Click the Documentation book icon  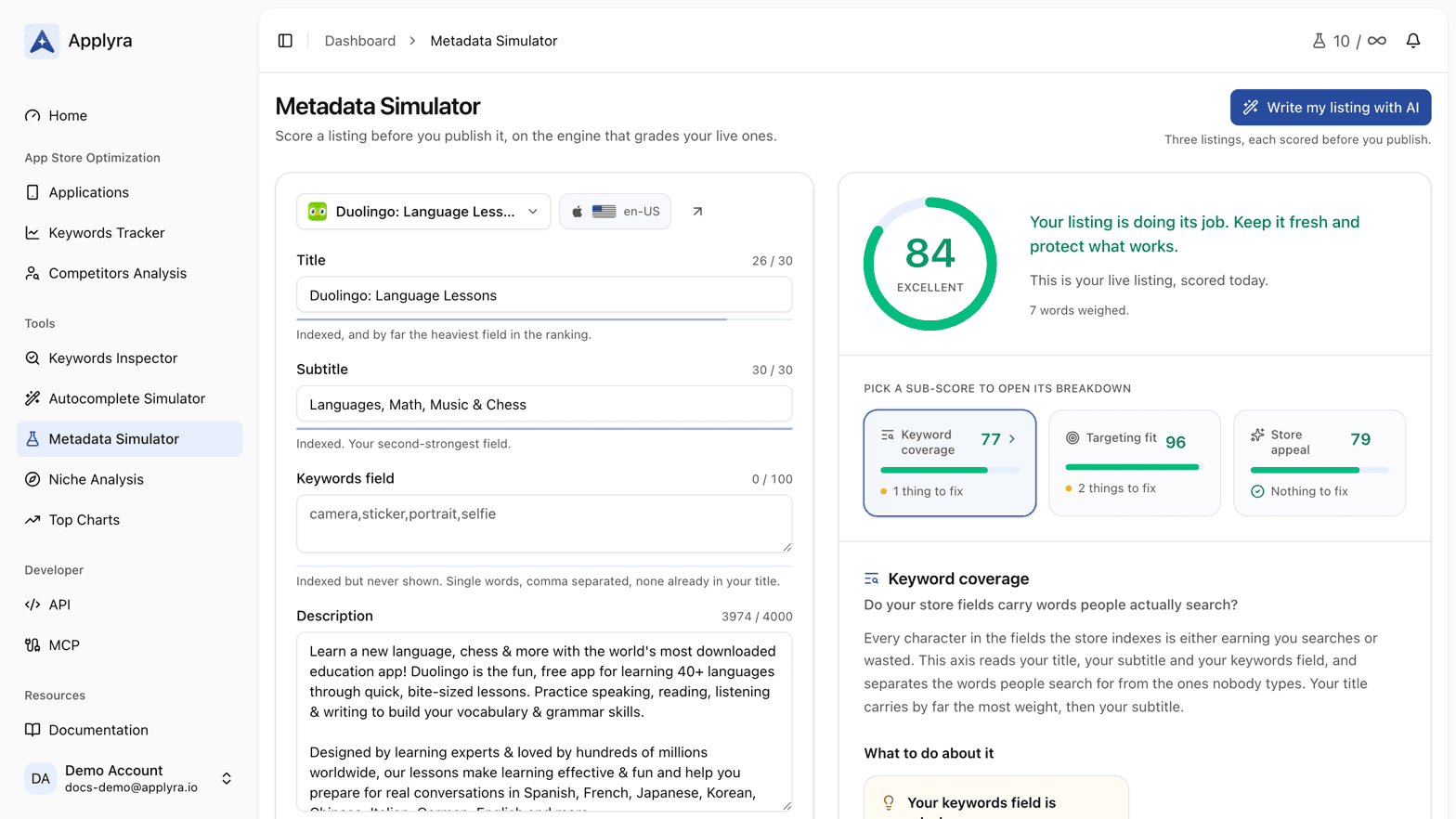[x=32, y=730]
